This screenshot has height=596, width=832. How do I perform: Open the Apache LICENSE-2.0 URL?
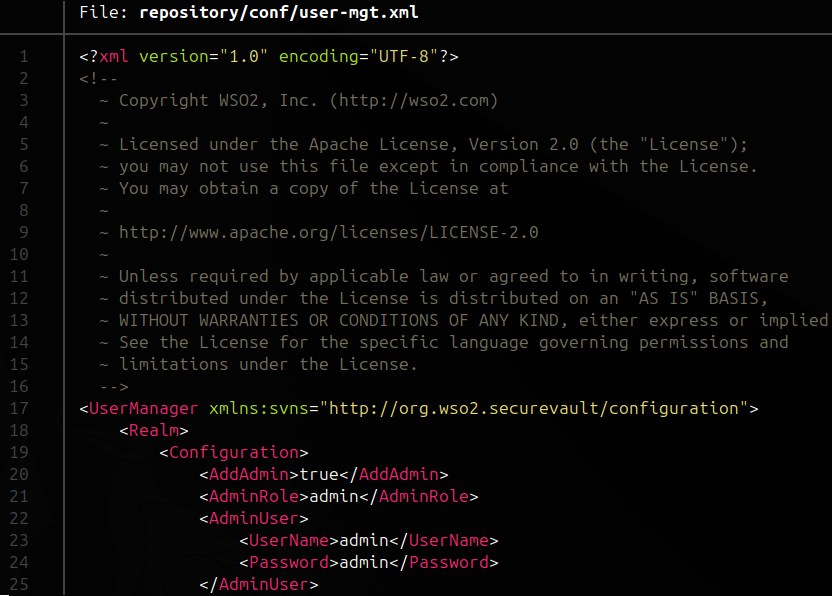point(328,232)
